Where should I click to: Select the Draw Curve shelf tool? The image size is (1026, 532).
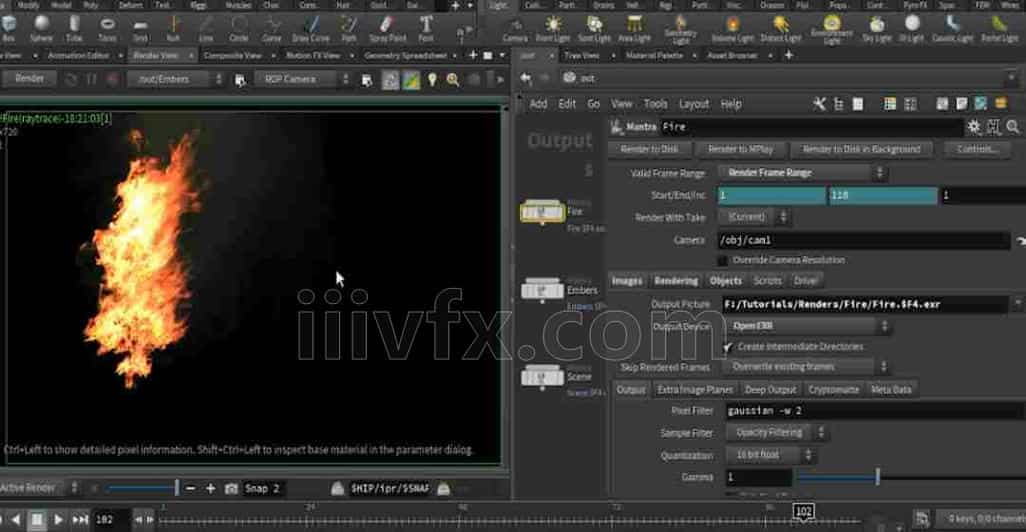pos(311,28)
